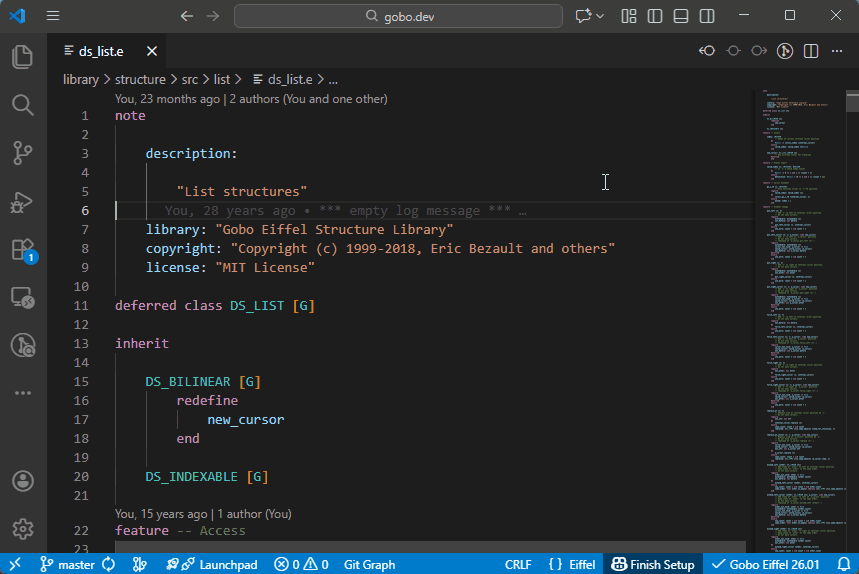Viewport: 859px width, 574px height.
Task: Open the Explorer view in activity bar
Action: (22, 57)
